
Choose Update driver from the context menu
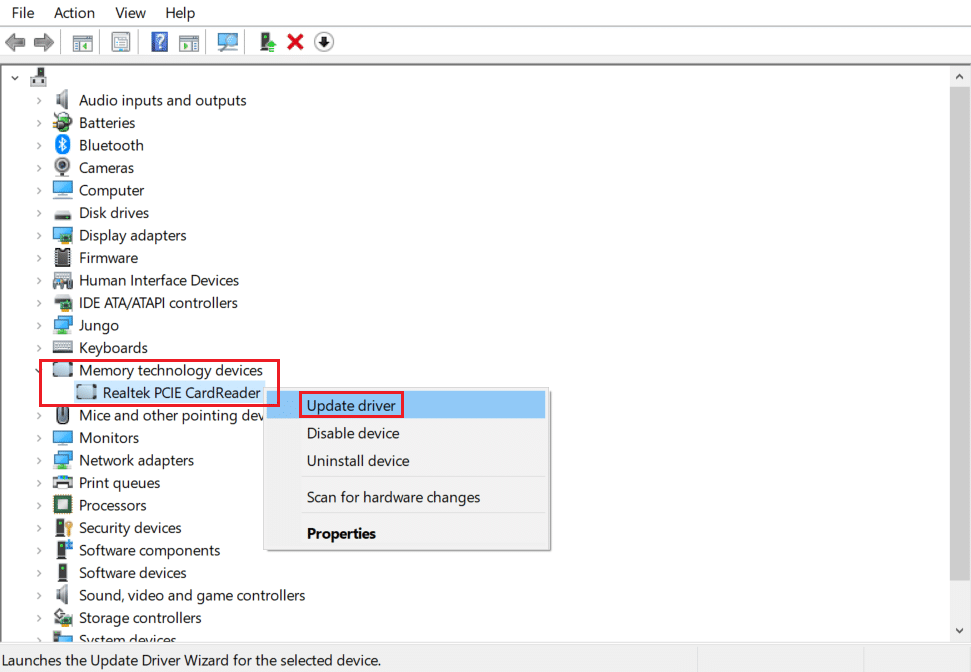point(351,404)
